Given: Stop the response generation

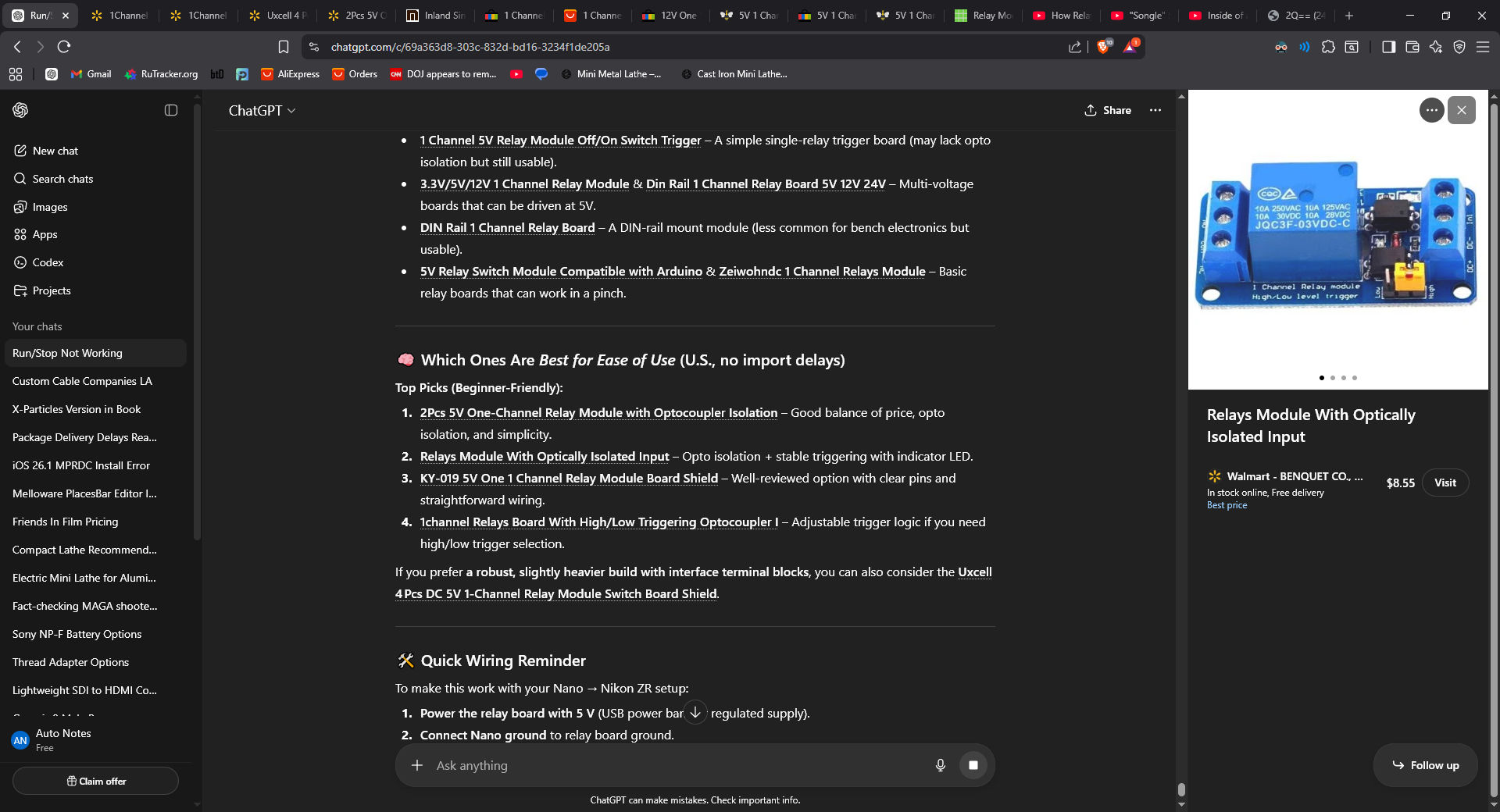Looking at the screenshot, I should [x=973, y=765].
